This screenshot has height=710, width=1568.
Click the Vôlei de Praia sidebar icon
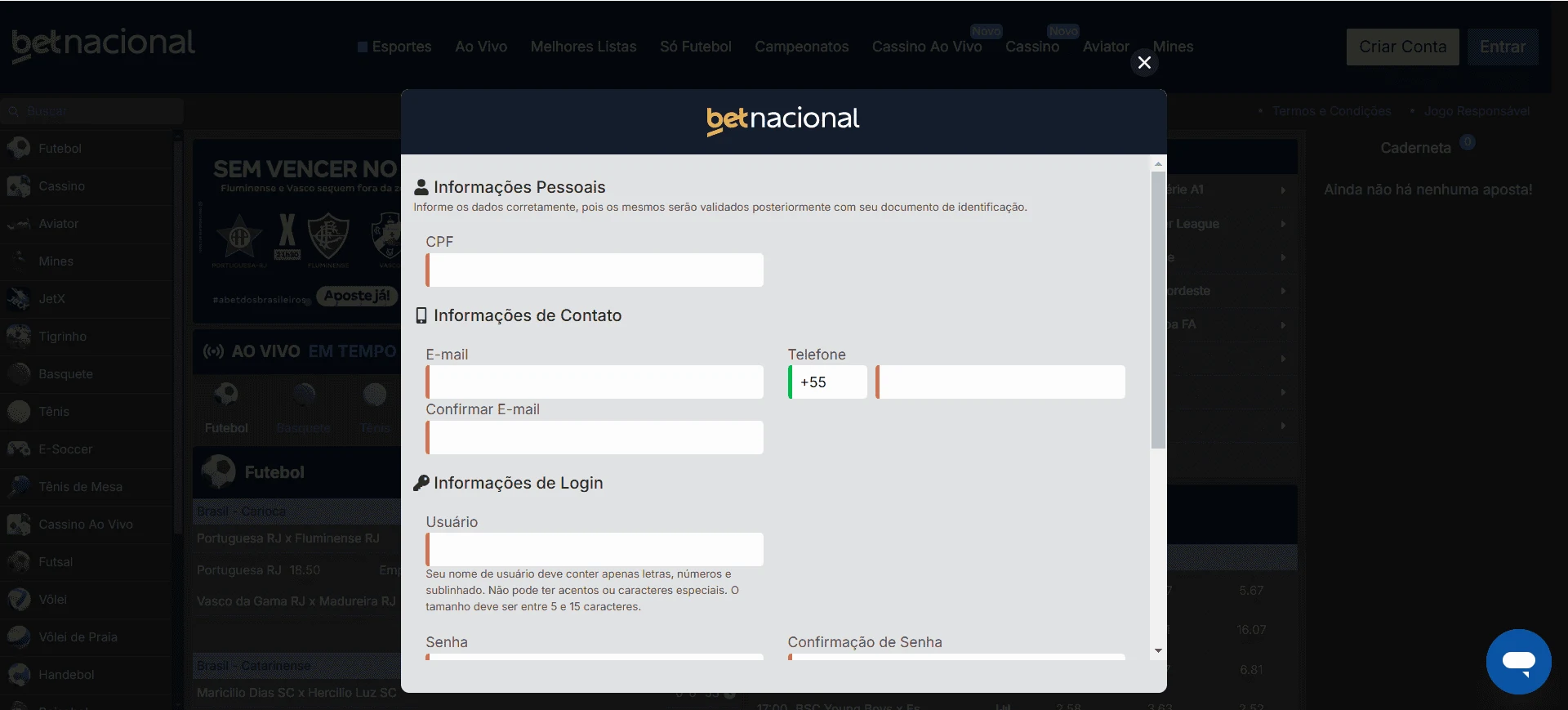[x=18, y=636]
